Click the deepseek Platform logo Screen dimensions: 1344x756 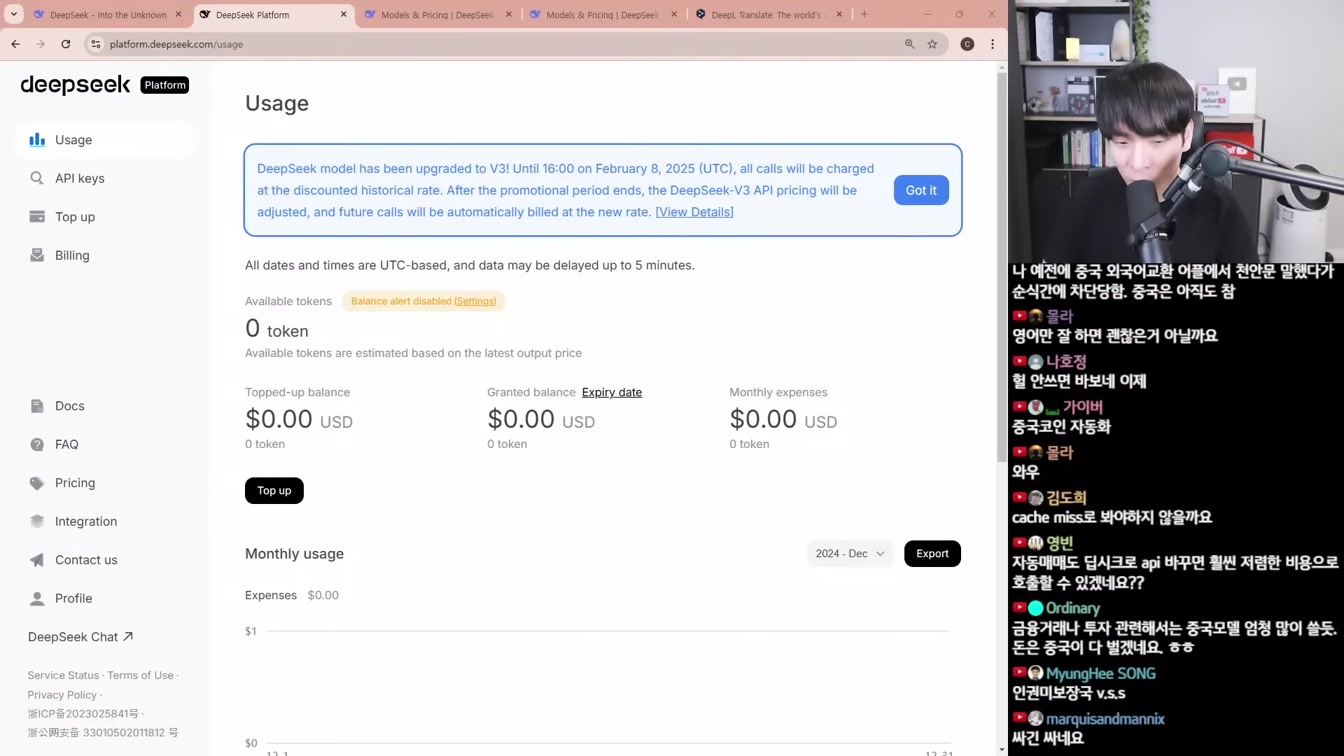(104, 85)
